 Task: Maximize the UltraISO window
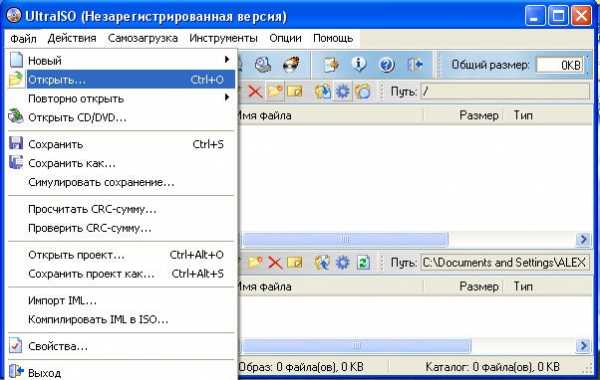[558, 16]
